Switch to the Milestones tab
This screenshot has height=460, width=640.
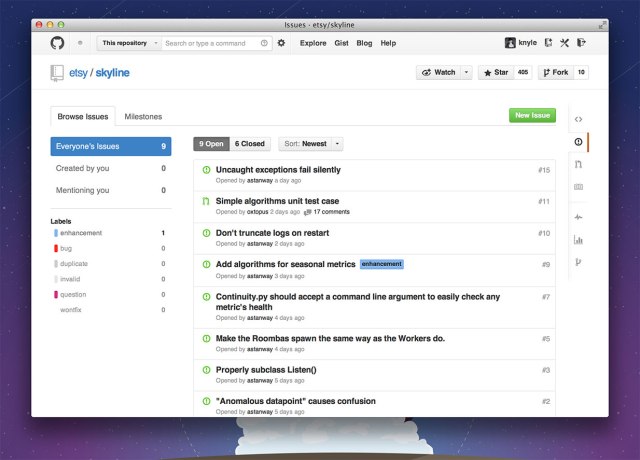pyautogui.click(x=143, y=117)
